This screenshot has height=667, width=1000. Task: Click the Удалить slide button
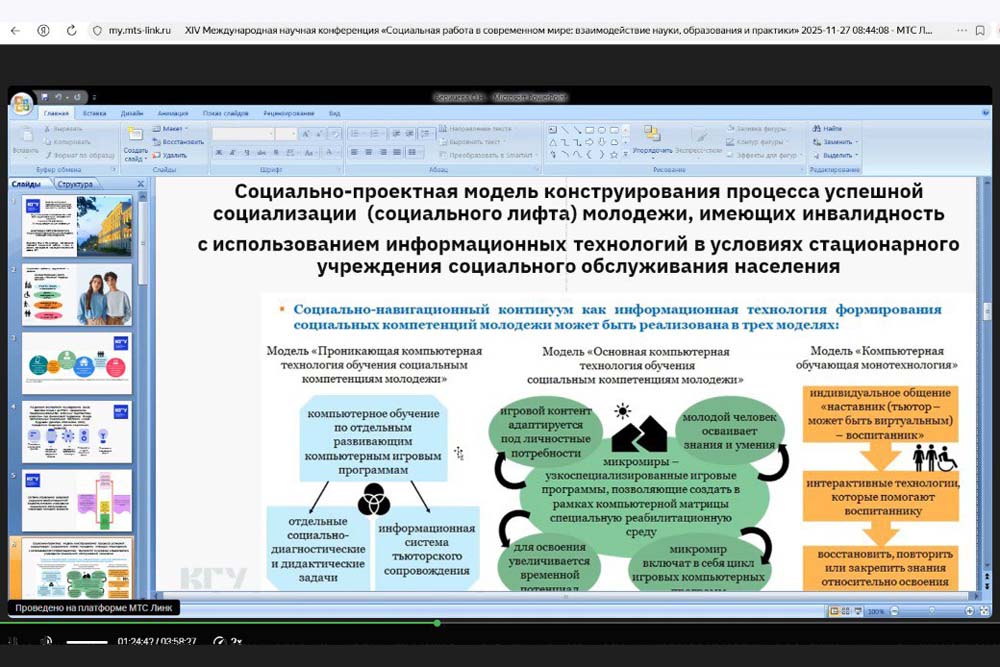[172, 155]
